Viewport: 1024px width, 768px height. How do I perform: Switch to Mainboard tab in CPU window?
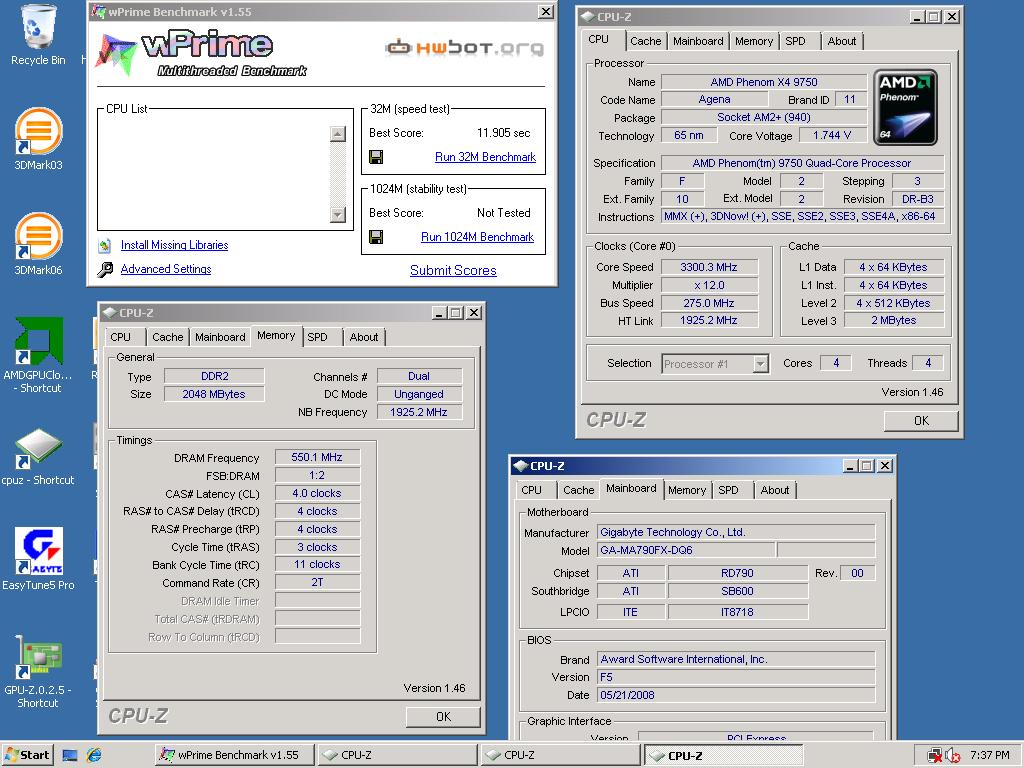coord(698,41)
